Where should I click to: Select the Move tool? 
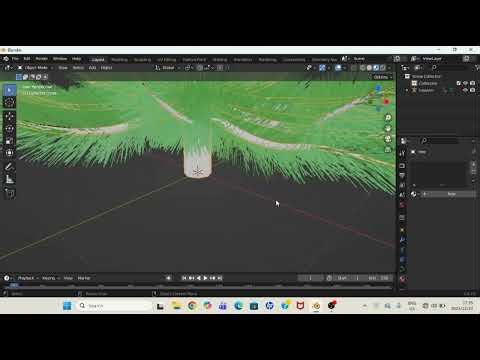click(10, 116)
